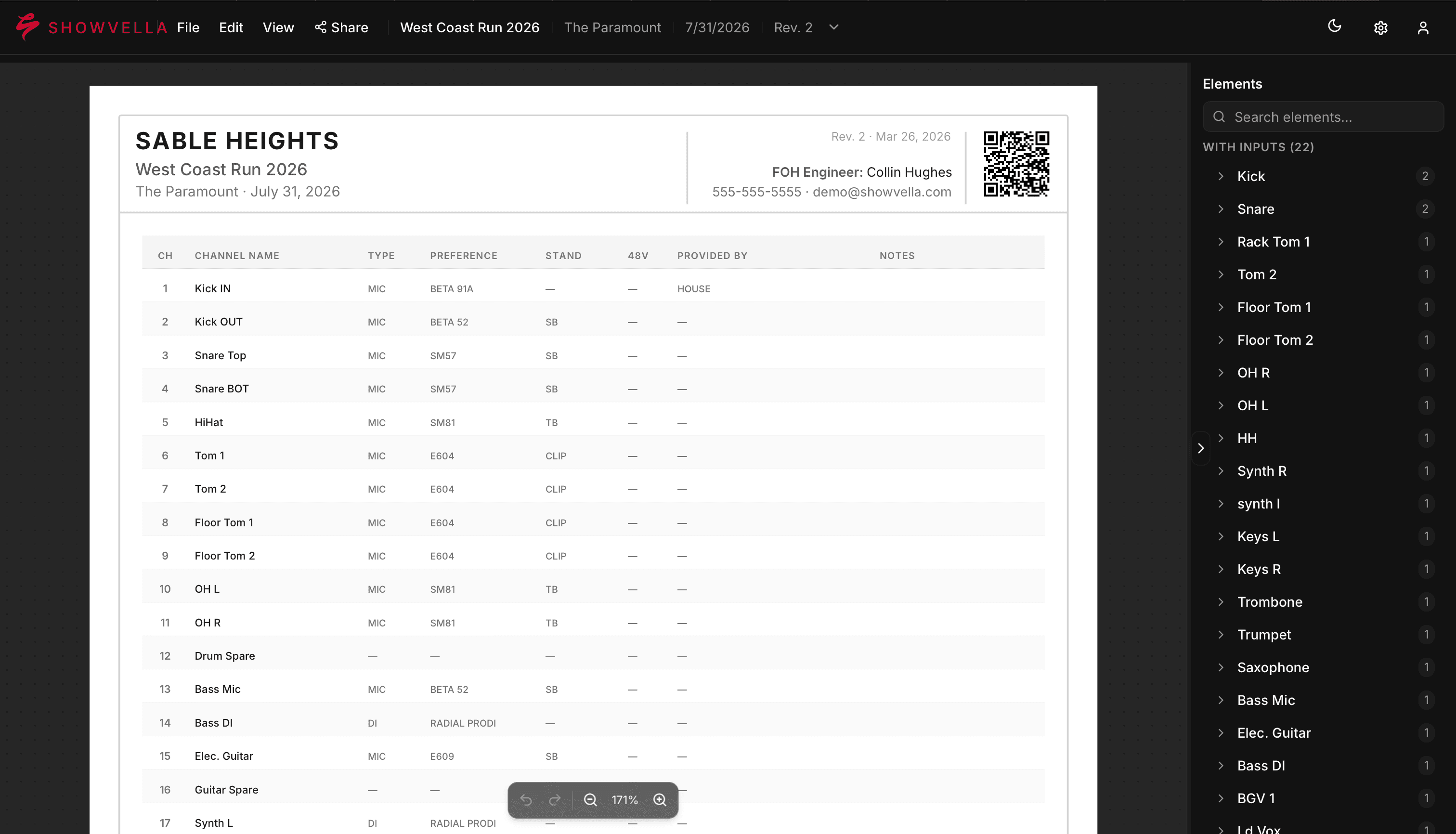
Task: Toggle dark mode with the moon icon
Action: (1334, 26)
